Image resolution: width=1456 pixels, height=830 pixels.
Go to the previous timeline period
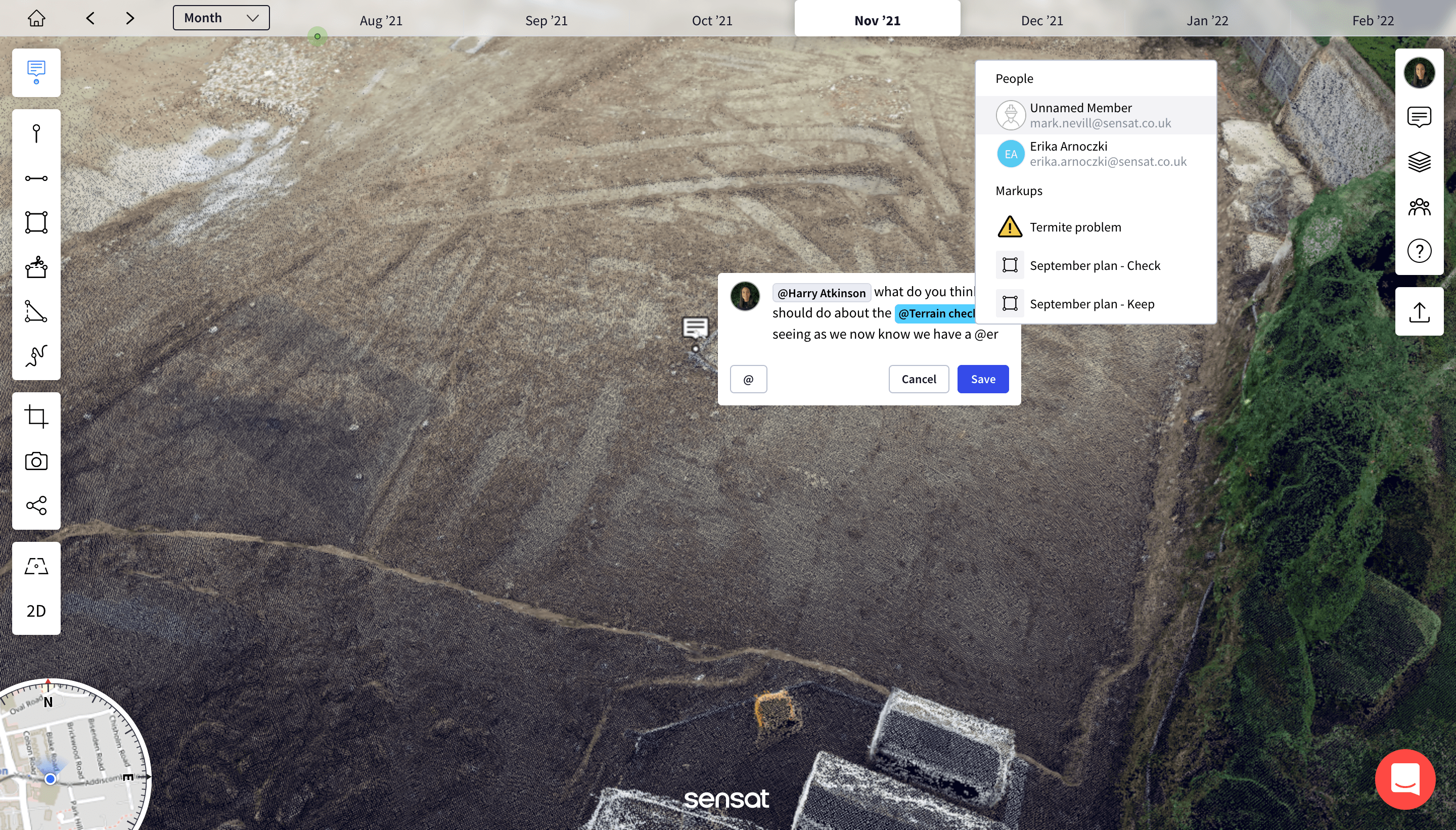pyautogui.click(x=90, y=18)
